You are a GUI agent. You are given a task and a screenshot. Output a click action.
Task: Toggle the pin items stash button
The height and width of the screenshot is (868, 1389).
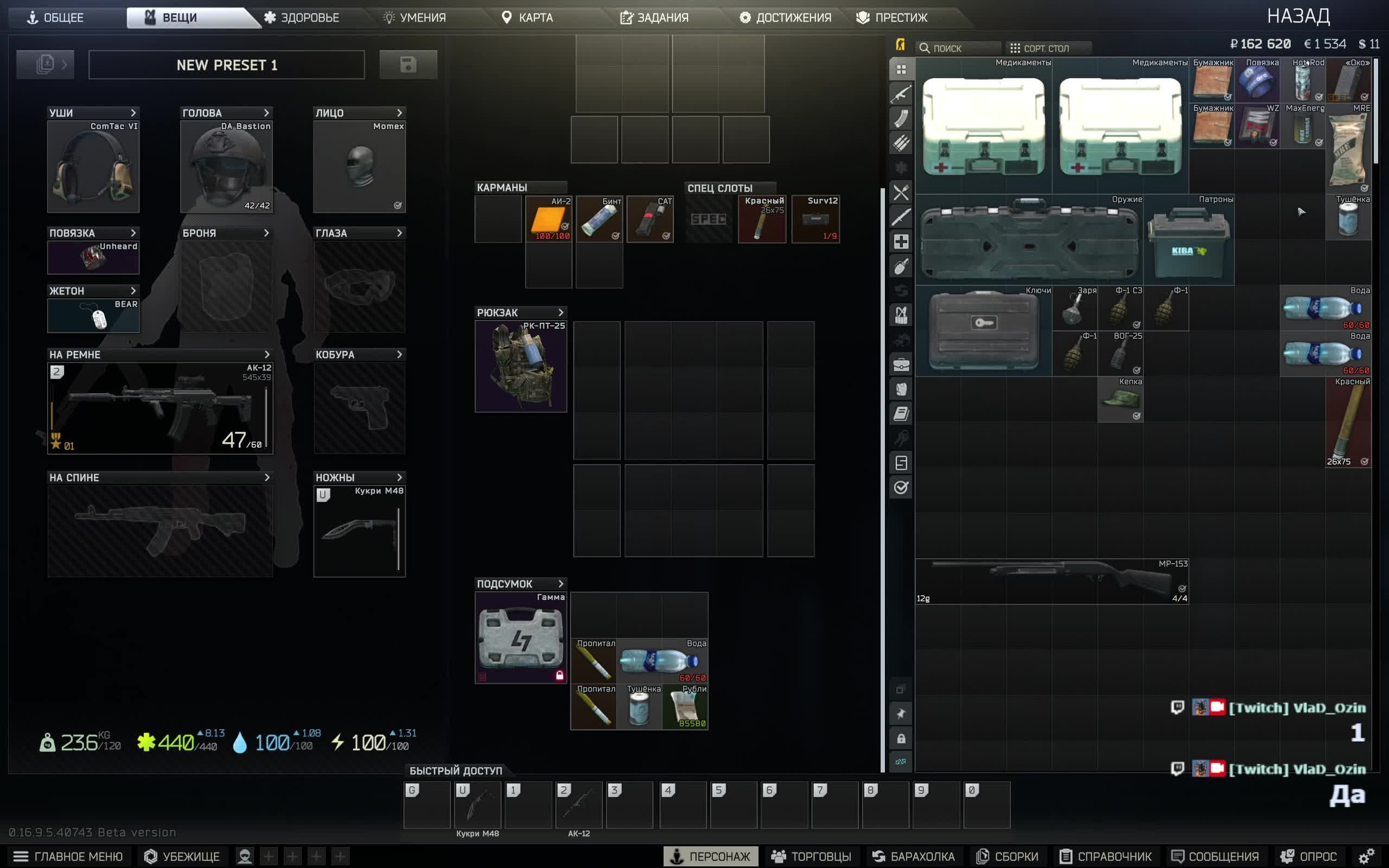(x=901, y=713)
